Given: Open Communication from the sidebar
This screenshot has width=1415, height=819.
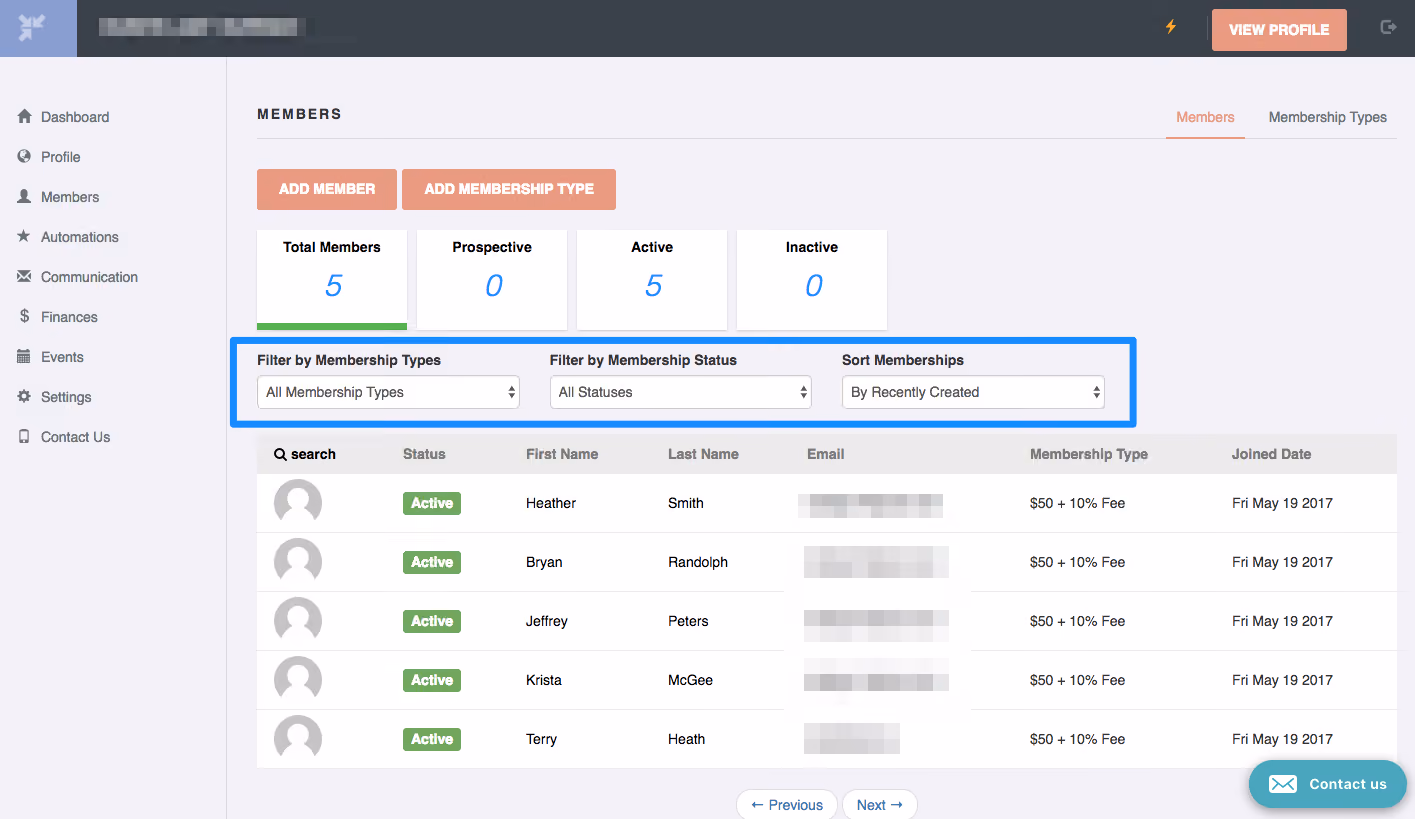Looking at the screenshot, I should [x=90, y=277].
